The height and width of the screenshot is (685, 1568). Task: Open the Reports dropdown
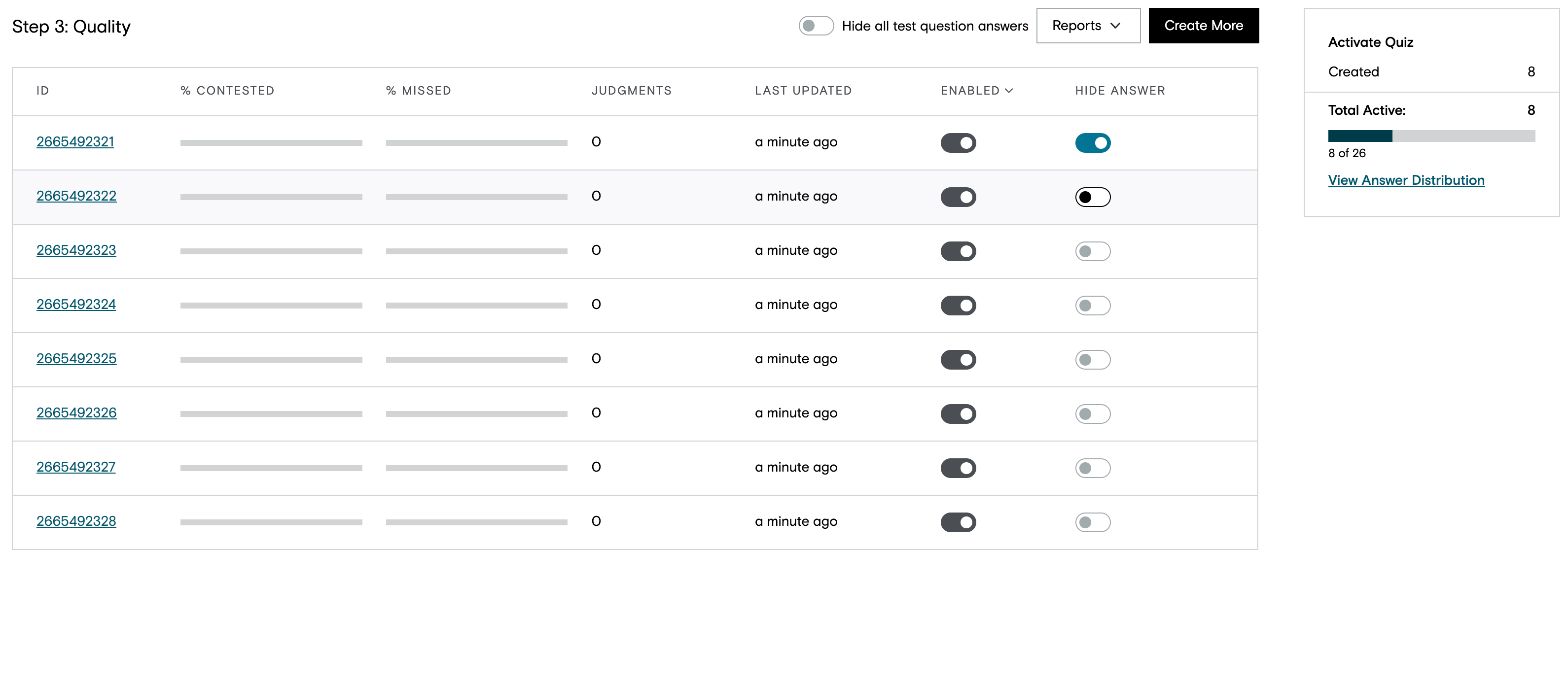click(x=1088, y=26)
